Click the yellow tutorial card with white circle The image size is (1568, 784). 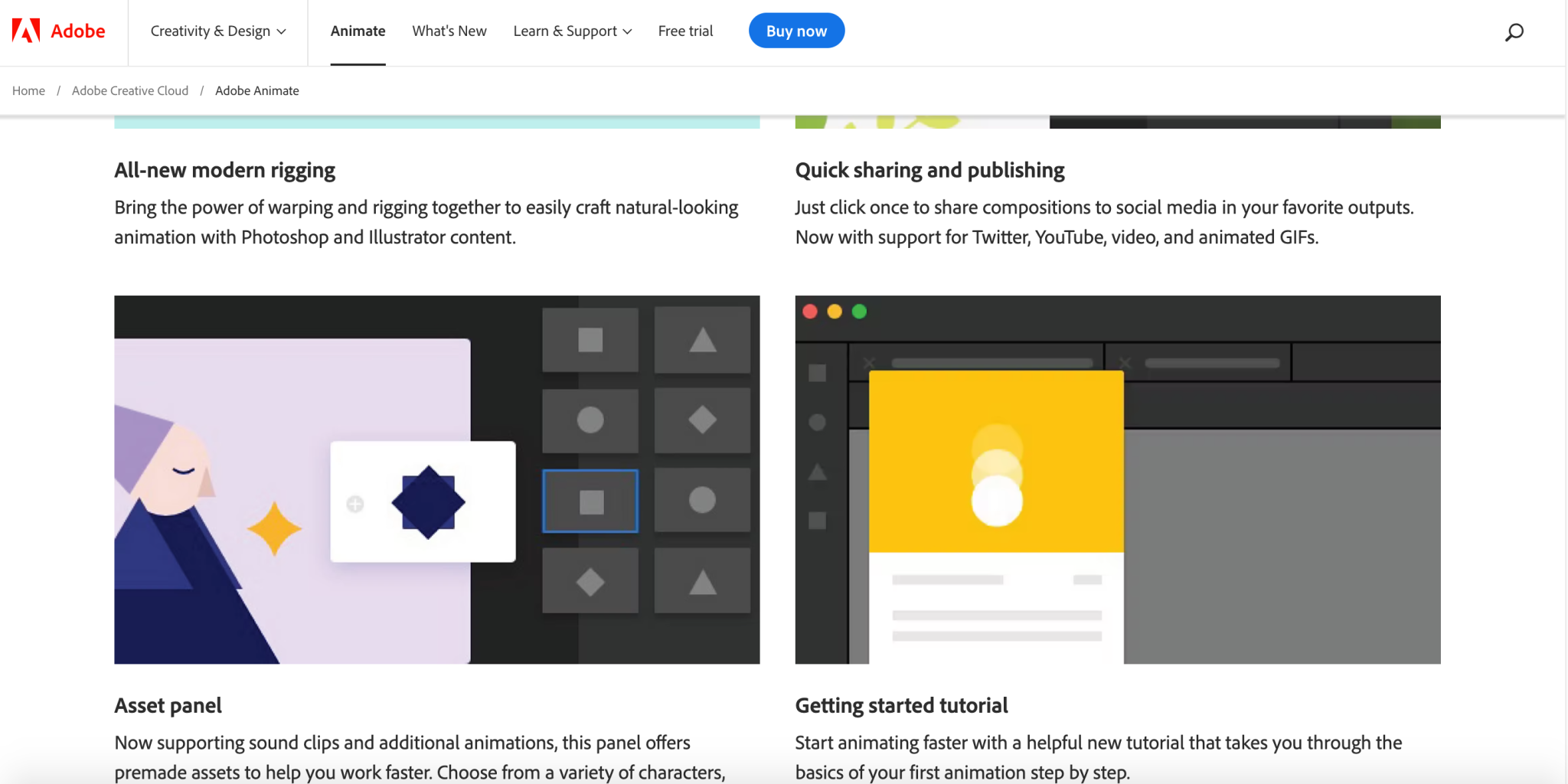[996, 462]
